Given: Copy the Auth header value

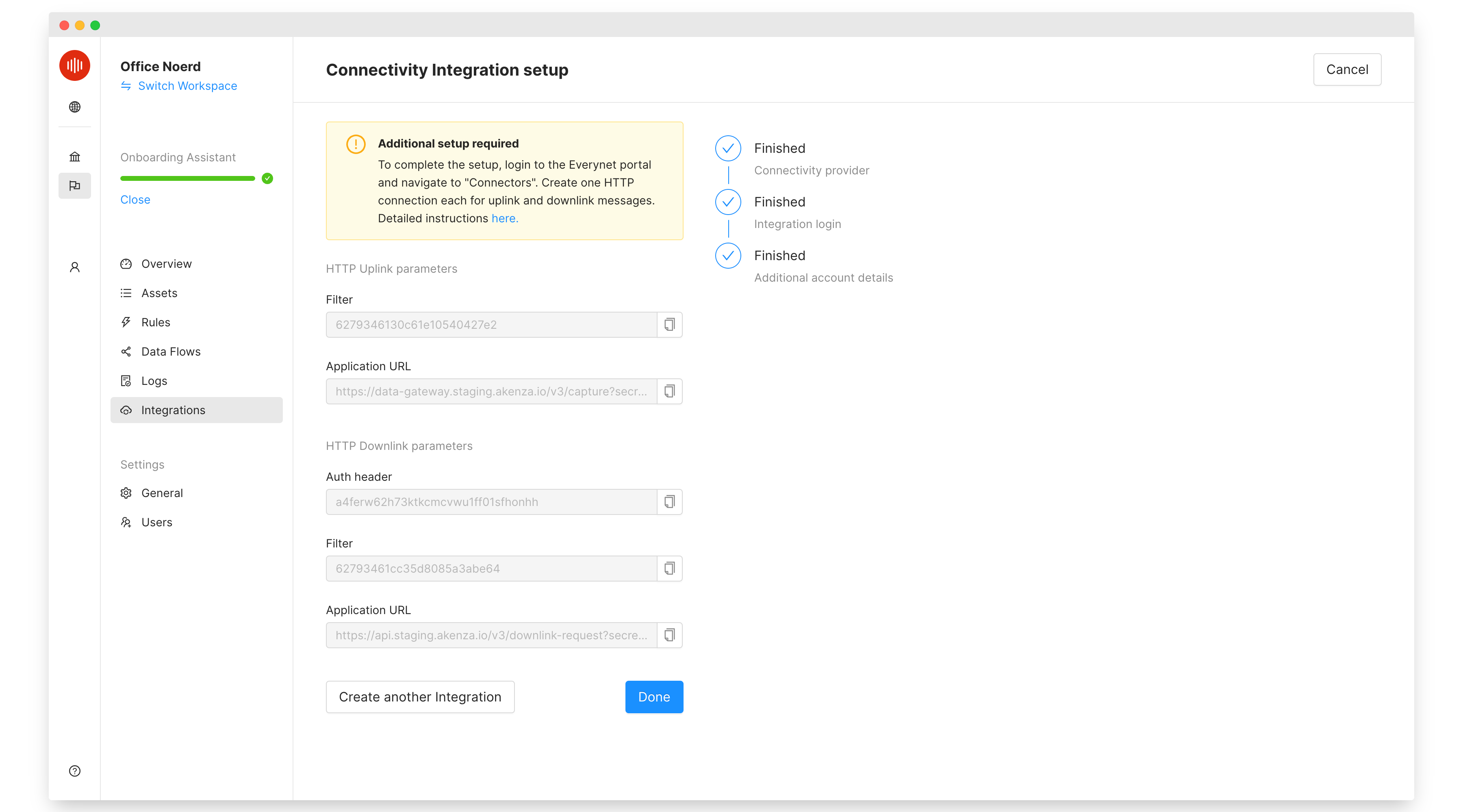Looking at the screenshot, I should (670, 502).
